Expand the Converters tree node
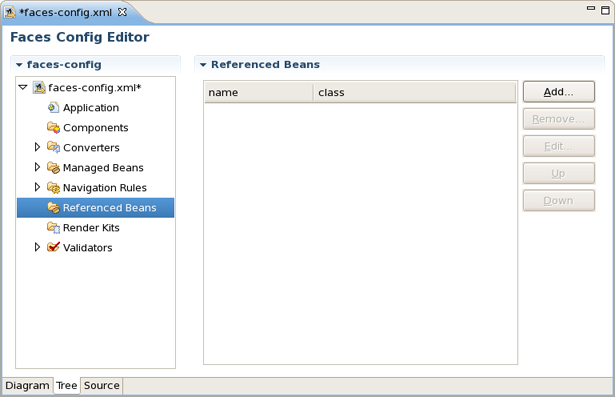Viewport: 615px width, 397px height. tap(37, 147)
